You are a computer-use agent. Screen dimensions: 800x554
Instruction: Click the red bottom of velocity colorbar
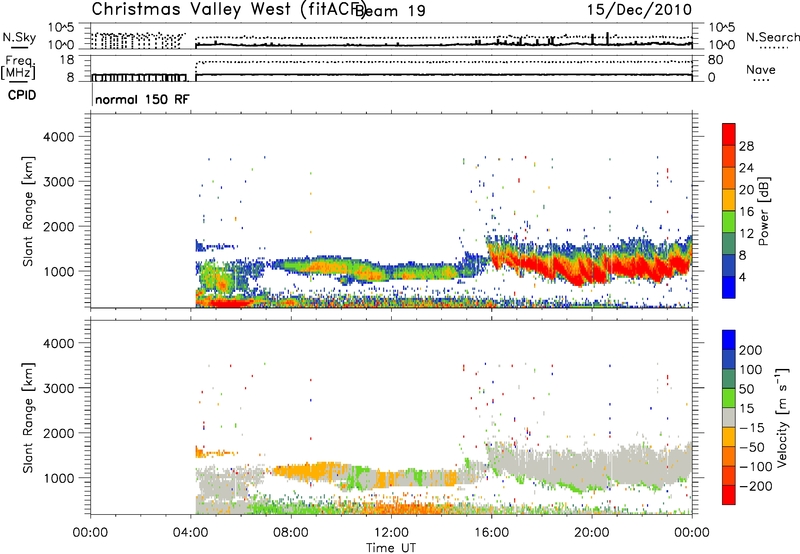(729, 495)
